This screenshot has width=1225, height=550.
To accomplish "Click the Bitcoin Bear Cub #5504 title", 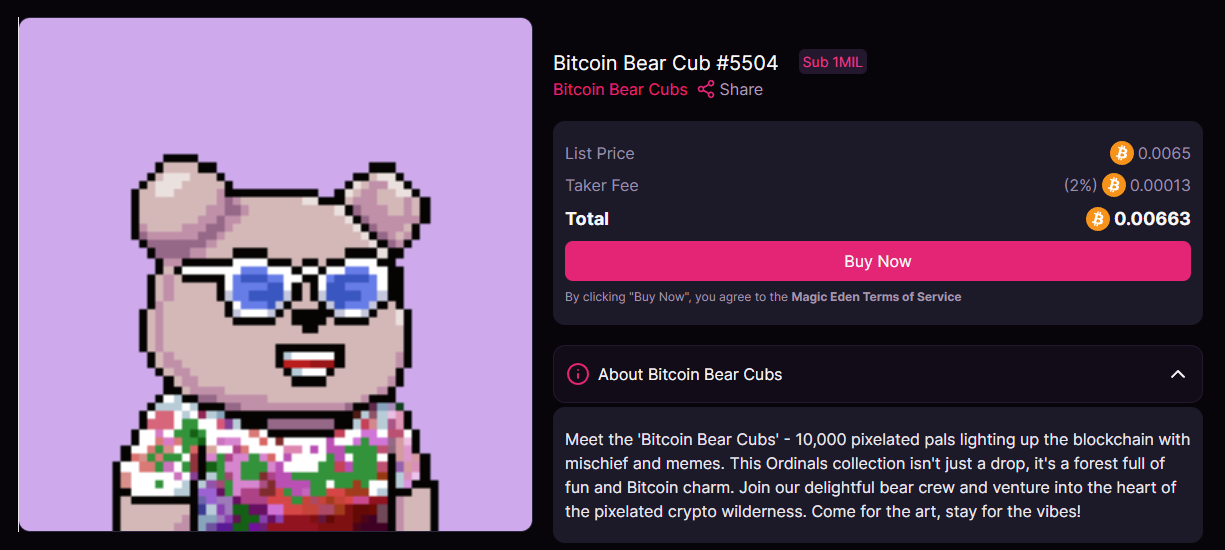I will pyautogui.click(x=665, y=63).
